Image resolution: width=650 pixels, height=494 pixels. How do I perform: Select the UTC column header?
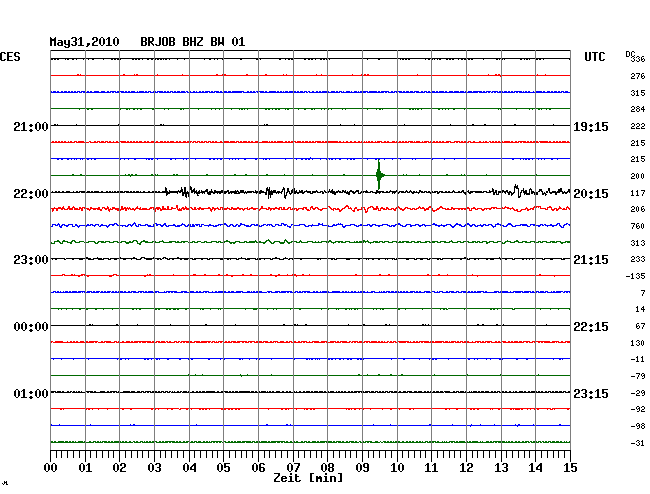594,57
